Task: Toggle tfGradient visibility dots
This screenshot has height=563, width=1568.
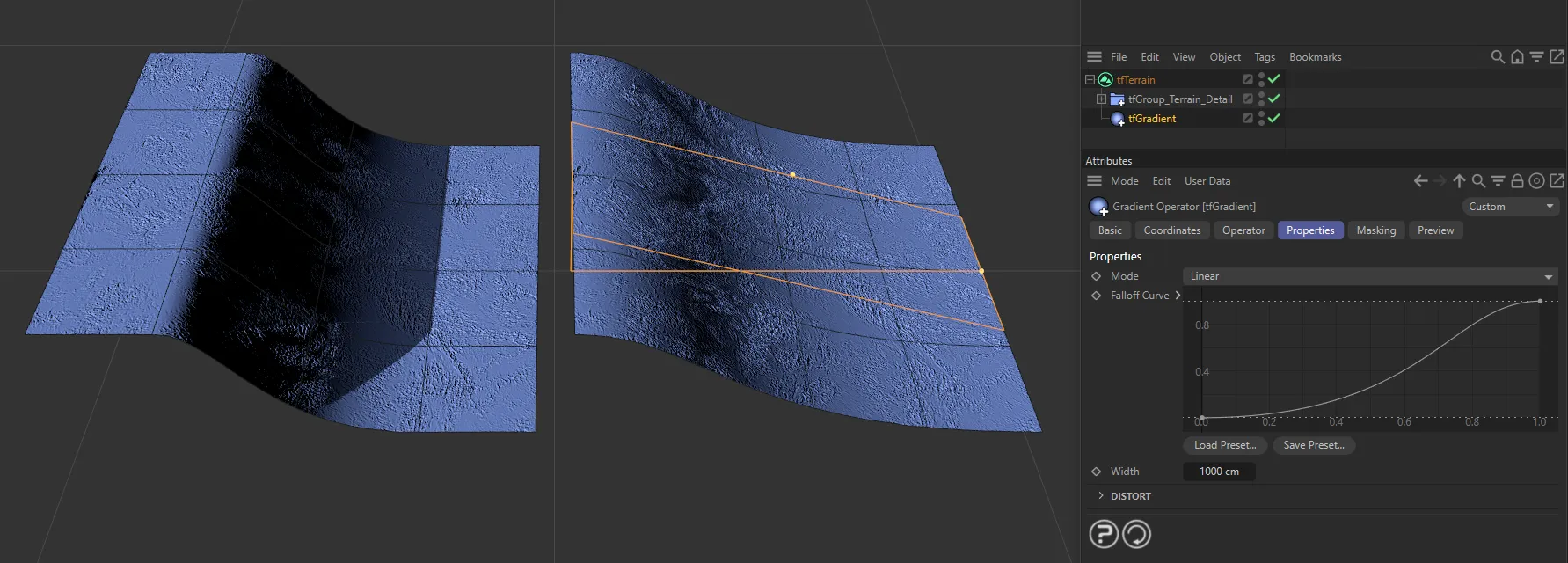Action: point(1261,118)
